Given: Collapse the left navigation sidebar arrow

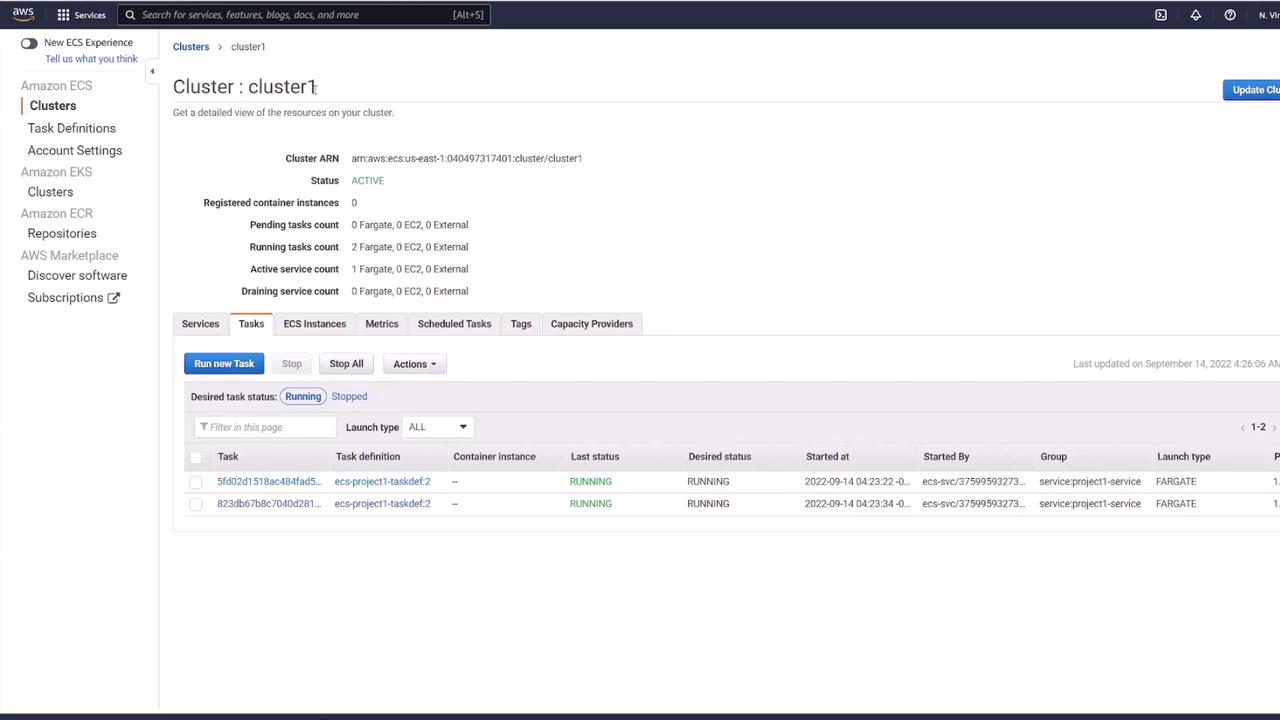Looking at the screenshot, I should [152, 71].
